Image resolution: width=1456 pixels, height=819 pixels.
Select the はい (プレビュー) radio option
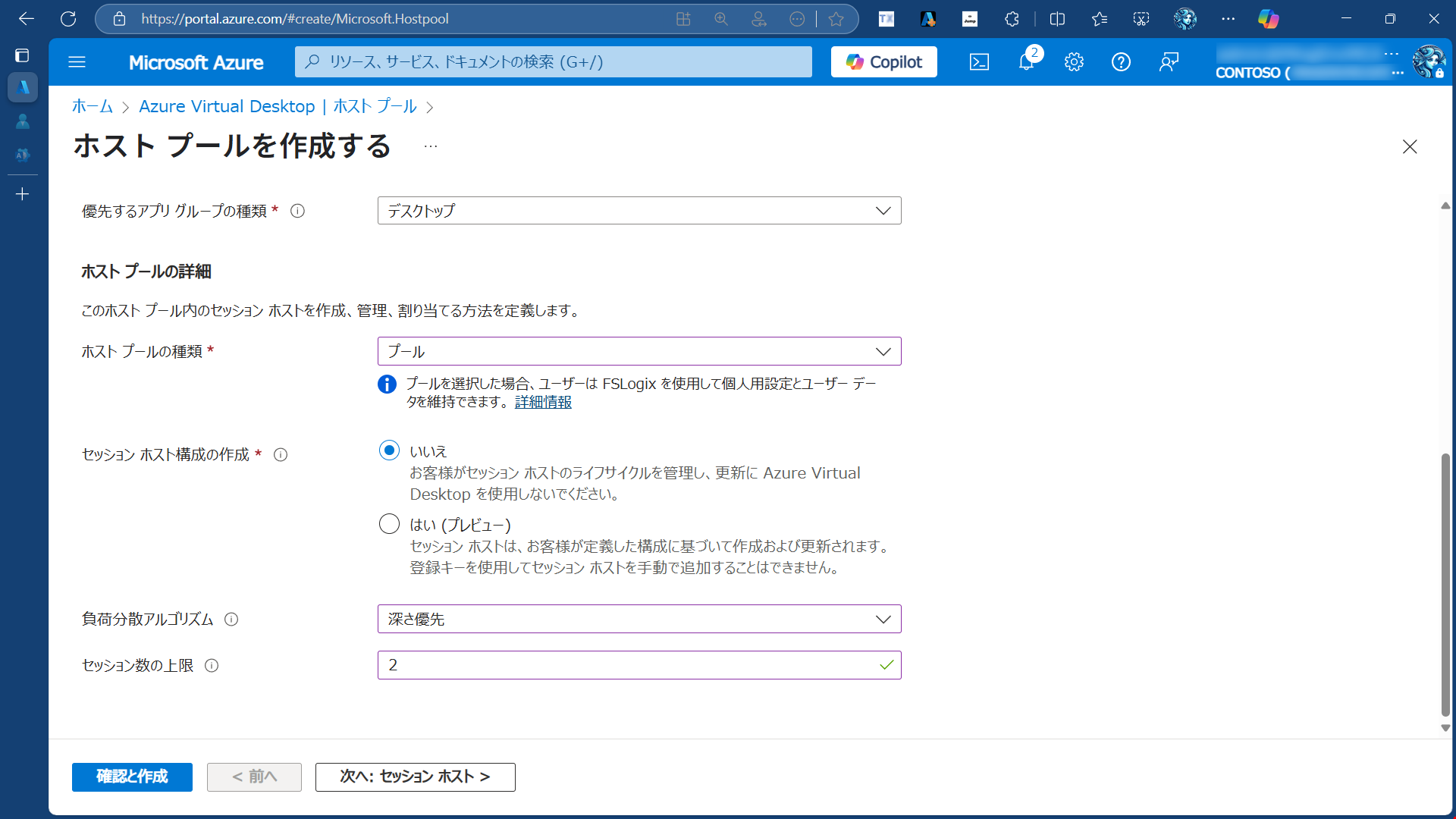pyautogui.click(x=389, y=524)
